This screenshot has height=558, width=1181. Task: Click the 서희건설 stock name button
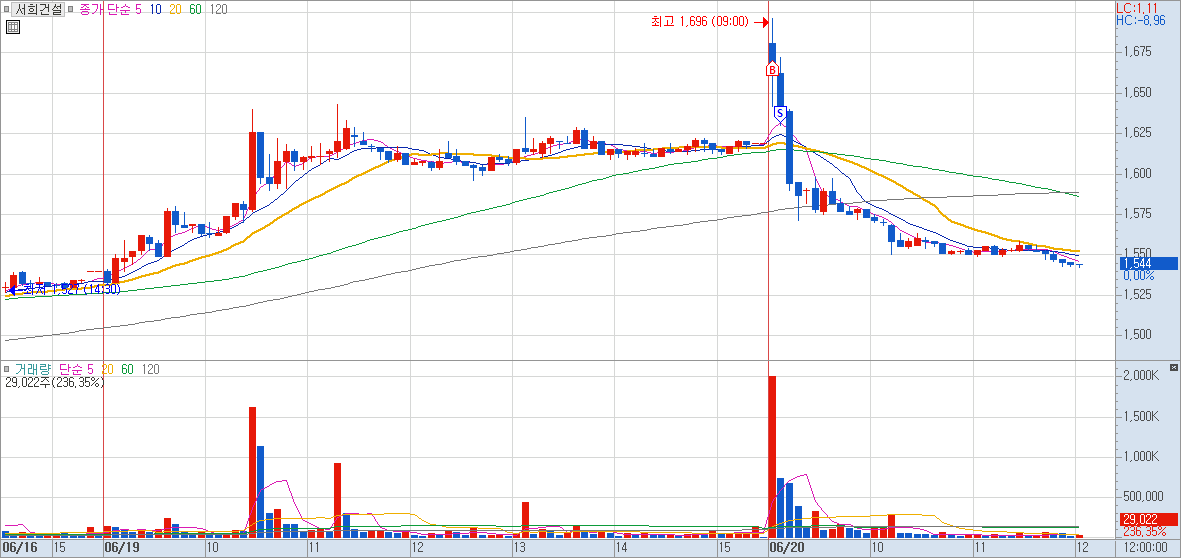[38, 9]
